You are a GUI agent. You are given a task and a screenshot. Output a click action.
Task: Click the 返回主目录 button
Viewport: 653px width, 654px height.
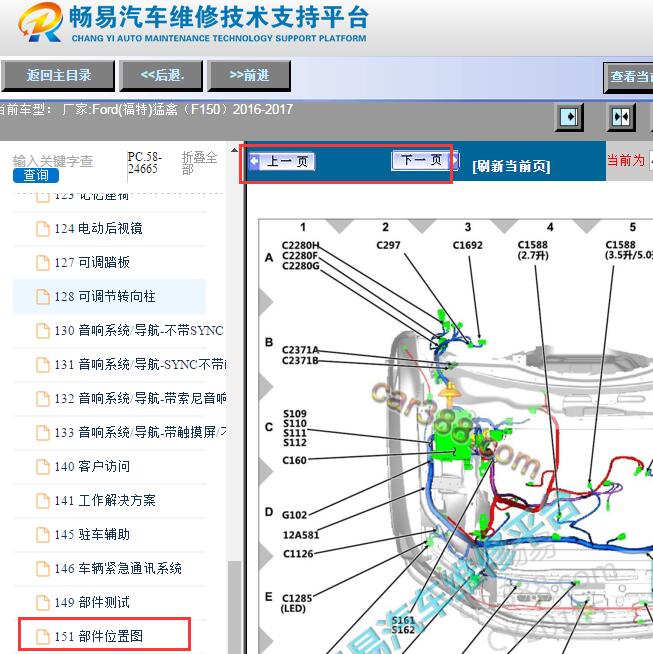pos(58,76)
